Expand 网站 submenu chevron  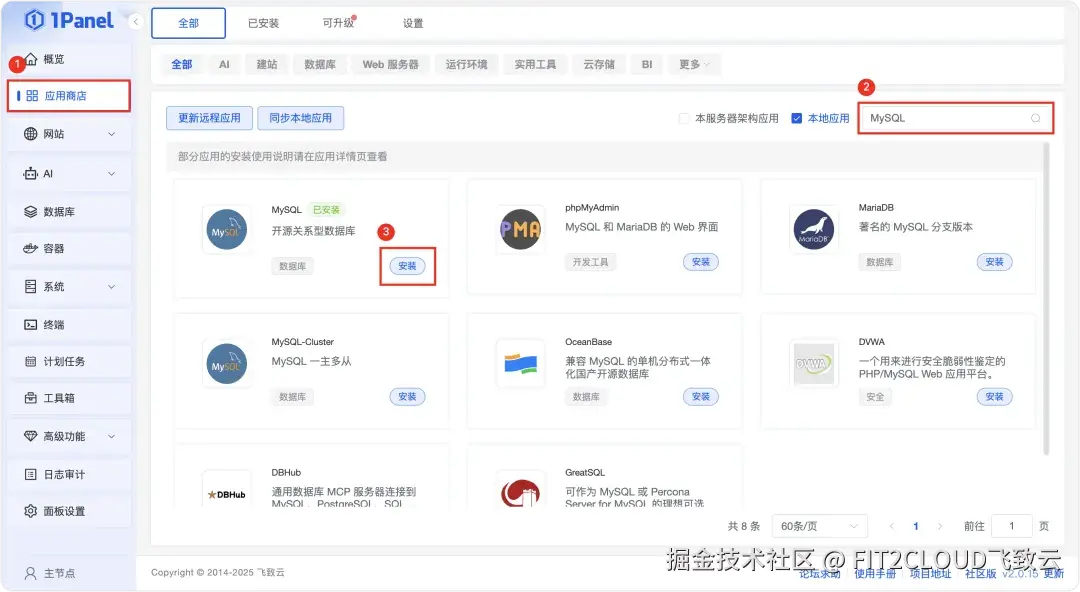click(x=112, y=134)
